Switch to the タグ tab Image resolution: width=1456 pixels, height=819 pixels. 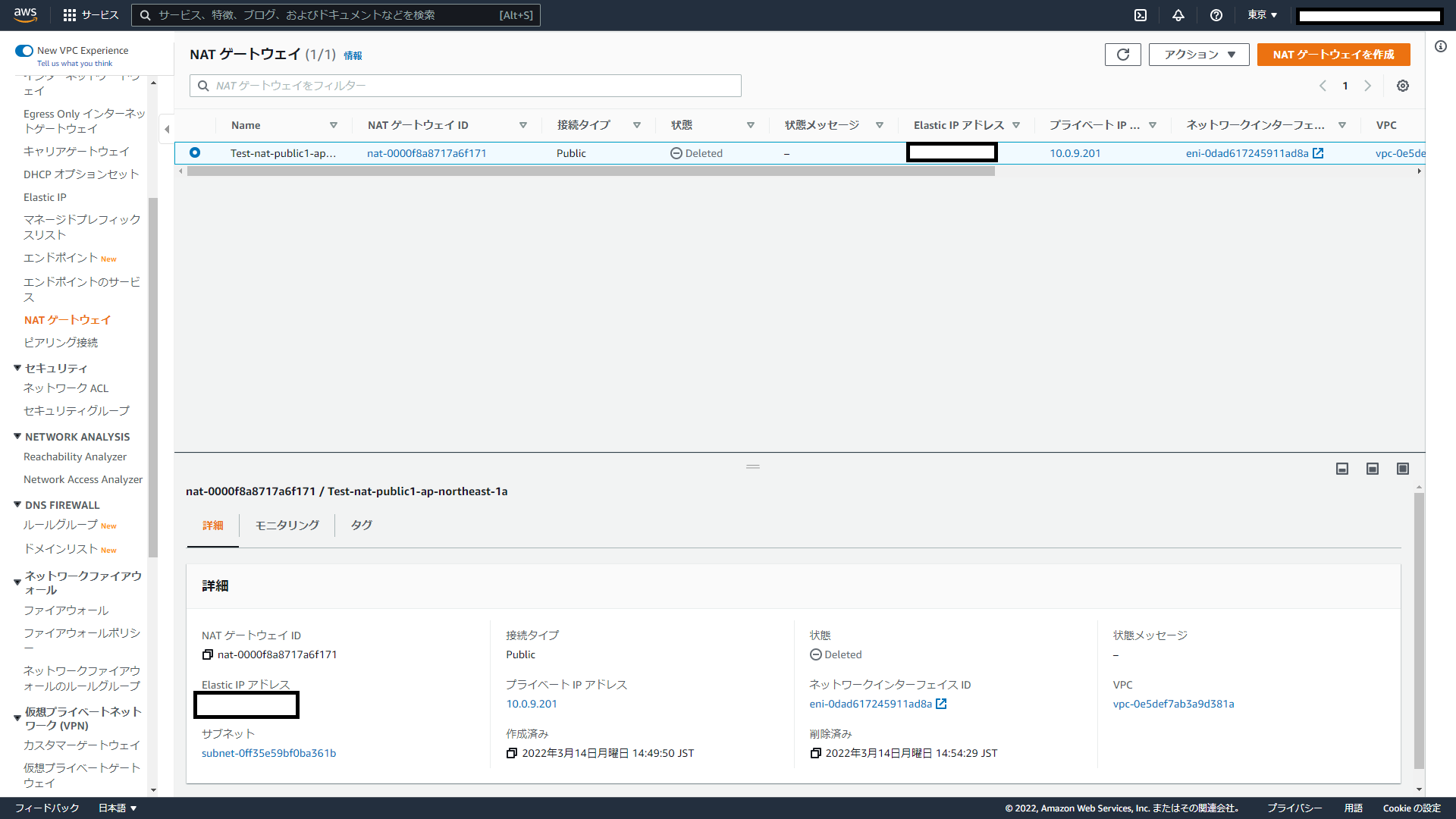click(361, 525)
